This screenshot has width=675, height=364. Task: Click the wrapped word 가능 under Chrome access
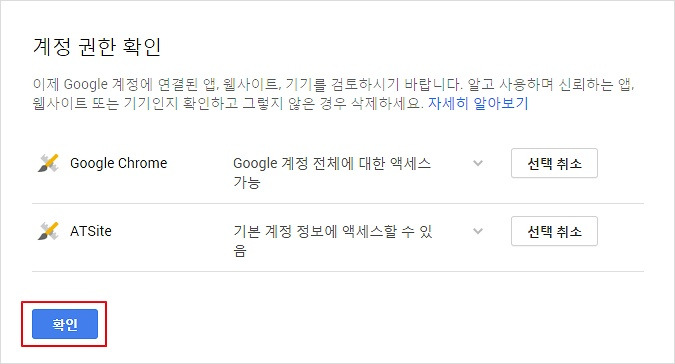tap(247, 182)
